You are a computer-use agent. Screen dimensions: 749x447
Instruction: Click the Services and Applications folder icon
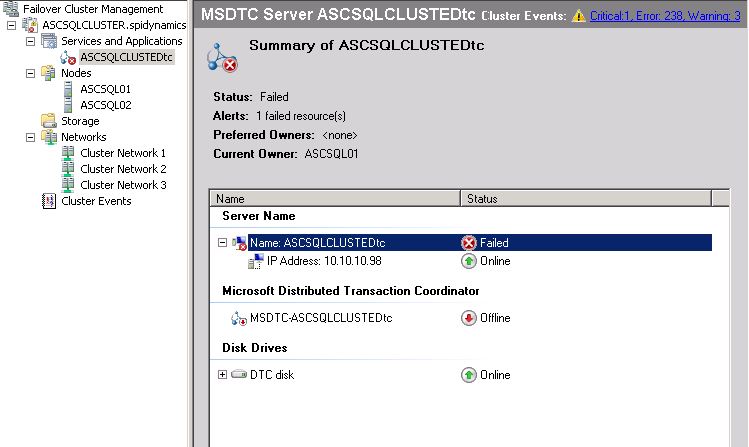pos(49,41)
